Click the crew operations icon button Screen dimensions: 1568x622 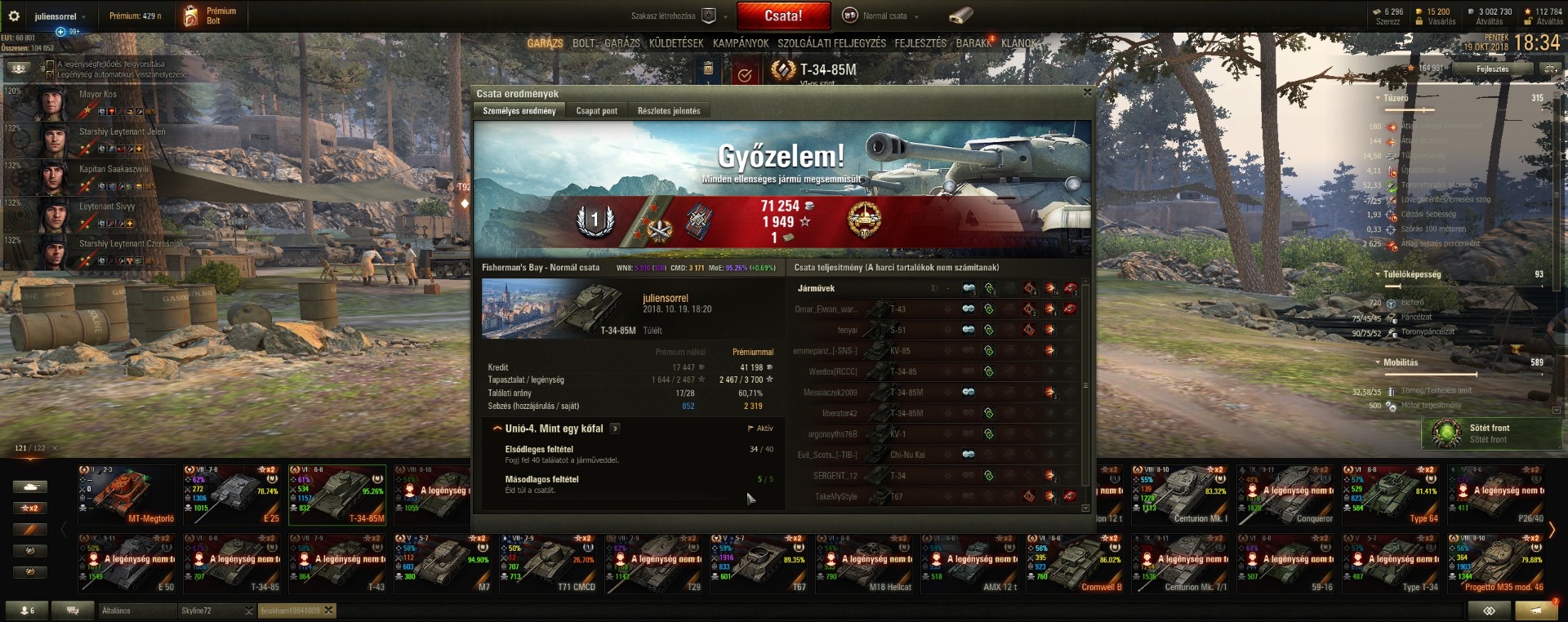pyautogui.click(x=20, y=69)
